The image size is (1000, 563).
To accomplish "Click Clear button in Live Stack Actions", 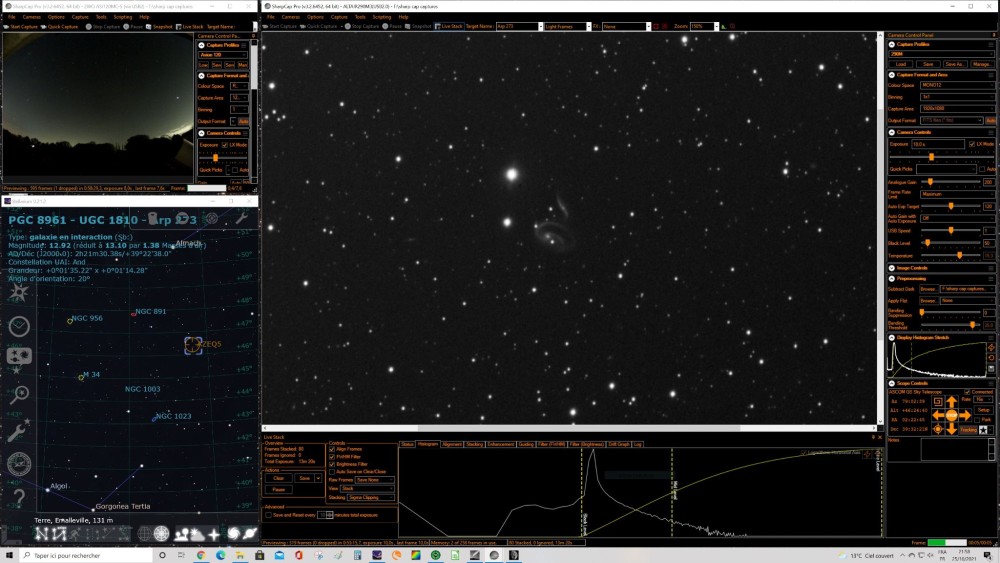I will pos(279,478).
